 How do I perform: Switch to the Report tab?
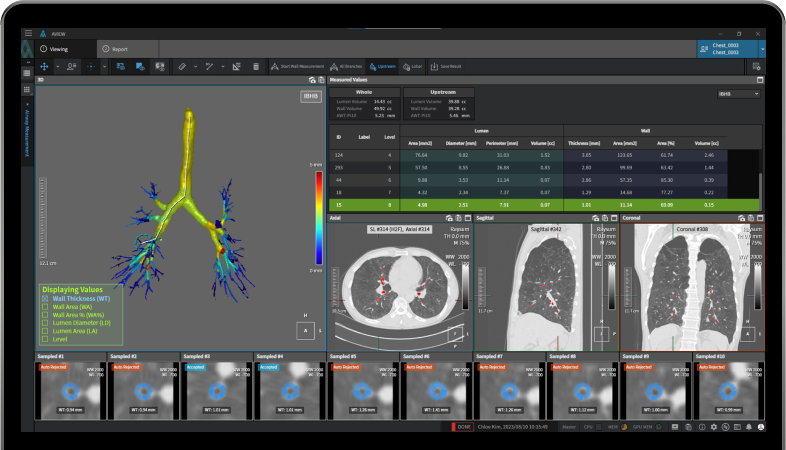[x=113, y=48]
